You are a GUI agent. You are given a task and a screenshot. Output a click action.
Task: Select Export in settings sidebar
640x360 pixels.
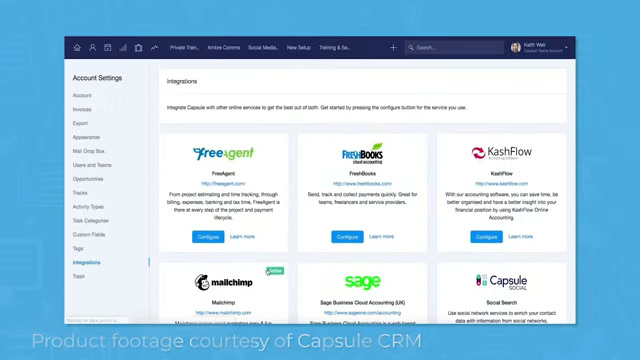point(80,123)
